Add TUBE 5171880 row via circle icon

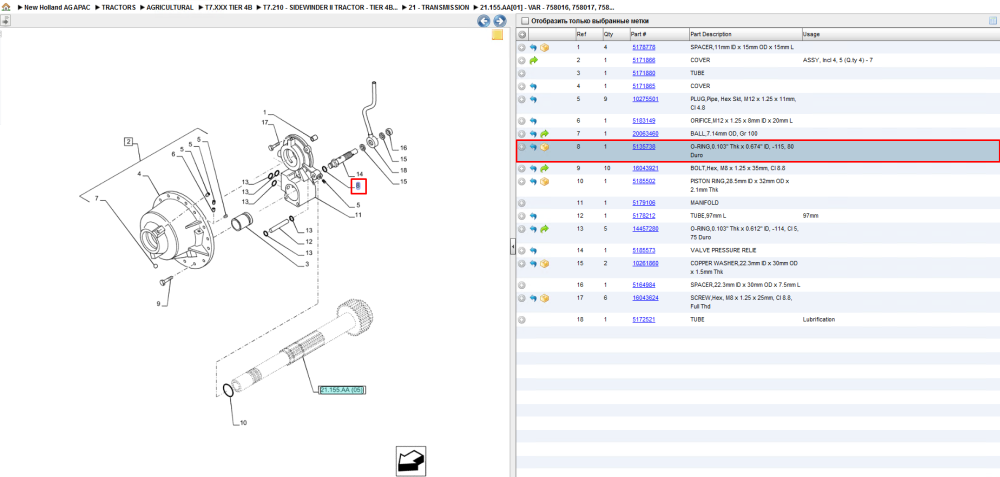(x=522, y=73)
